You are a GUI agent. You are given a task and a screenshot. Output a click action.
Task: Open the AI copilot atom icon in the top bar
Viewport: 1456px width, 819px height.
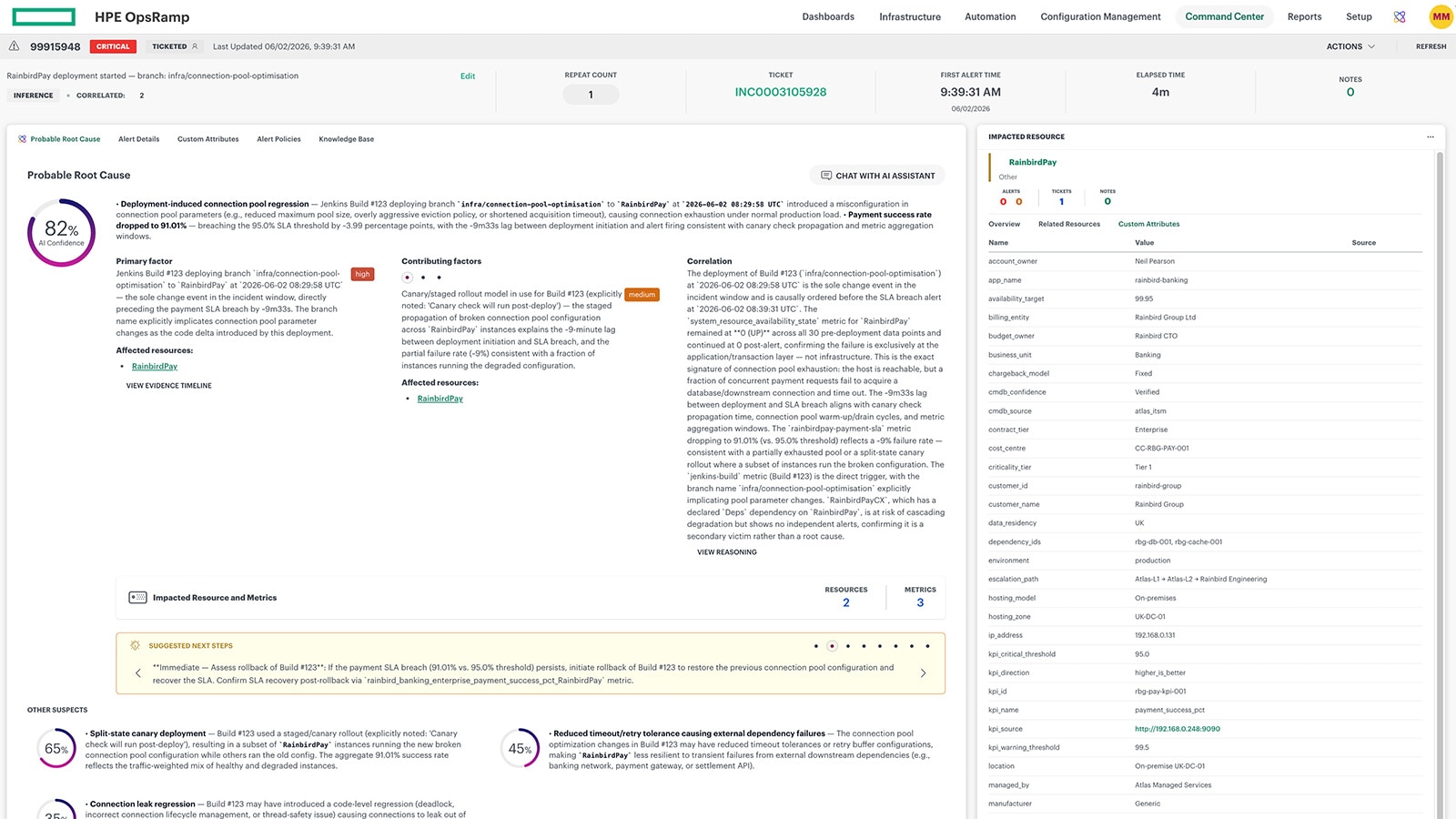(1400, 16)
